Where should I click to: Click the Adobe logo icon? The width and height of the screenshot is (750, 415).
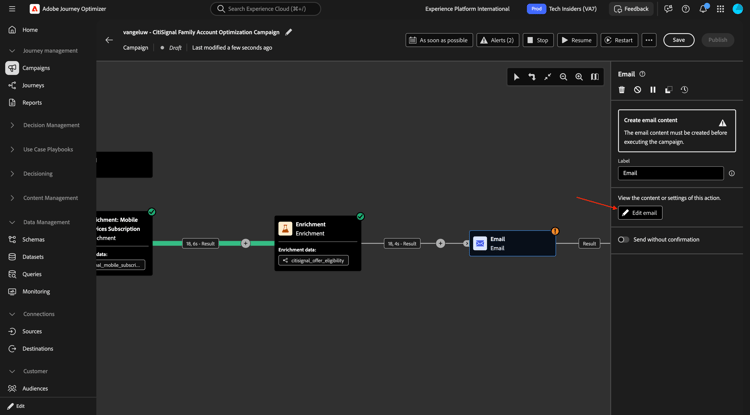tap(34, 9)
